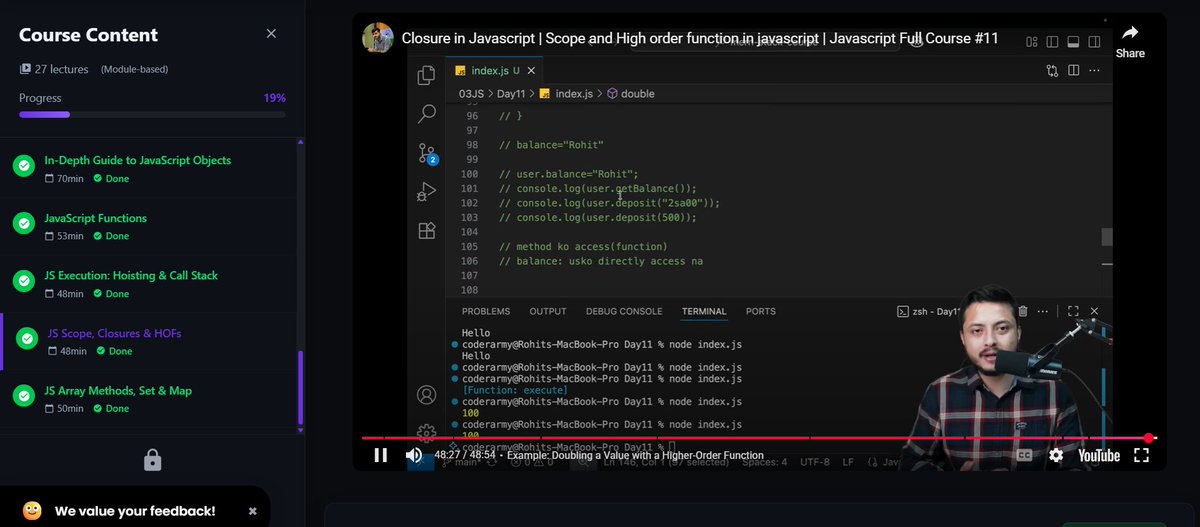
Task: Open video on YouTube logo
Action: click(1099, 455)
